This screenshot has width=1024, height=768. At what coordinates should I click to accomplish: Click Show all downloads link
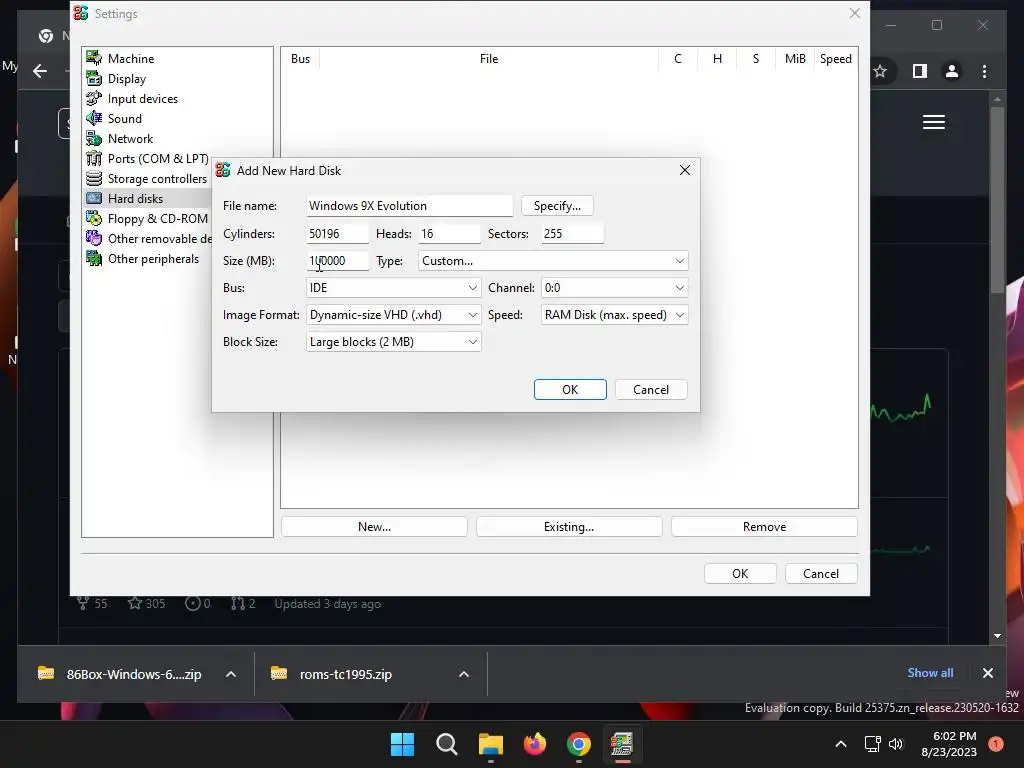coord(930,673)
